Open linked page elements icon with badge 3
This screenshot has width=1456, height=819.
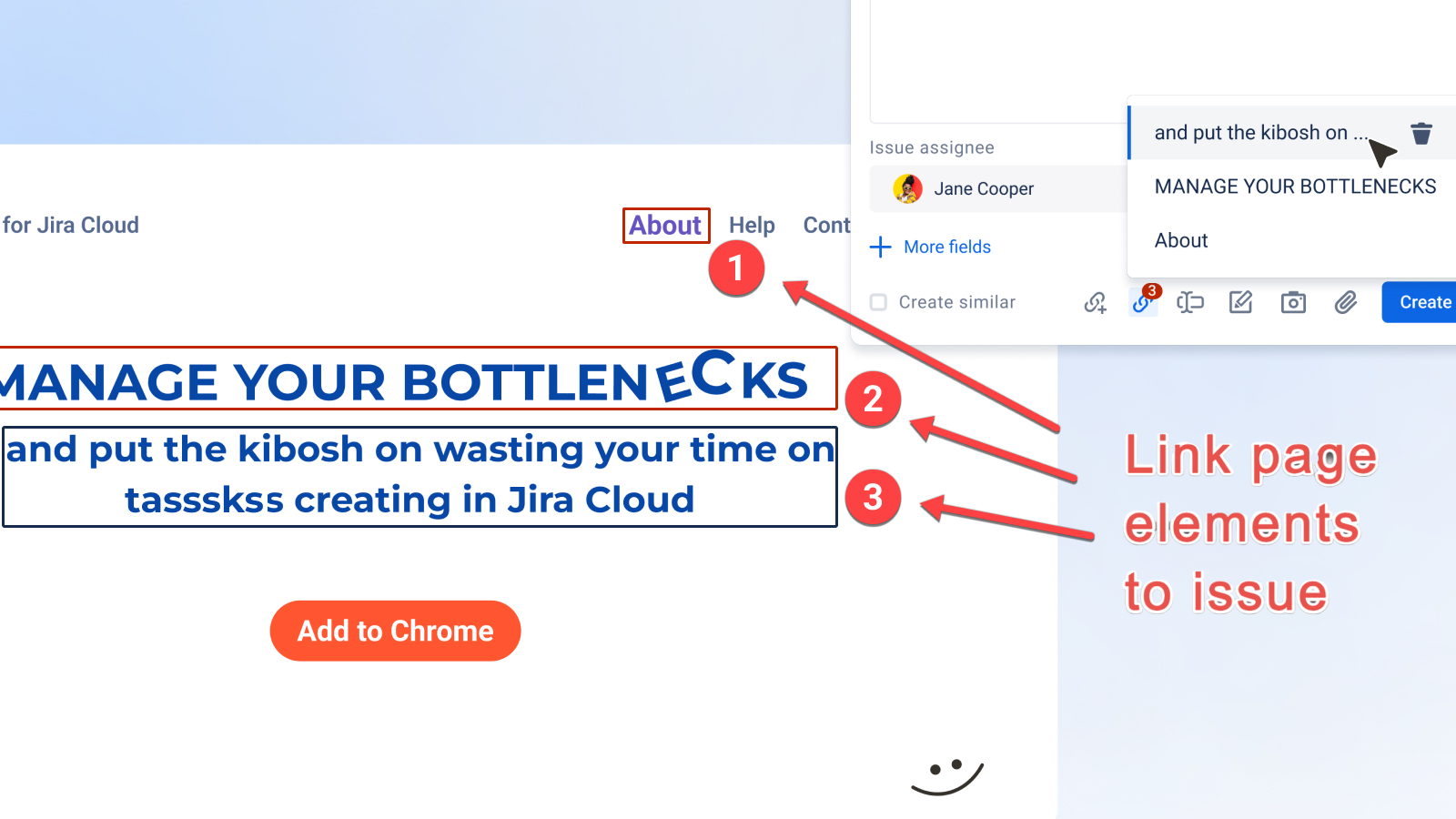tap(1143, 301)
